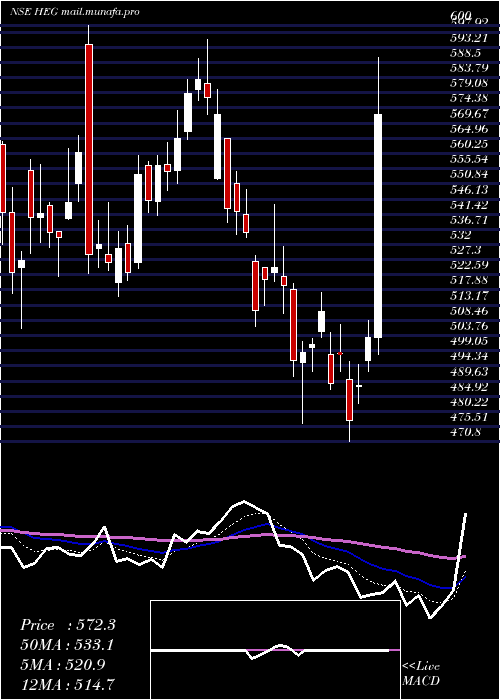Click the 532 axis label
This screenshot has width=500, height=700.
pyautogui.click(x=461, y=235)
